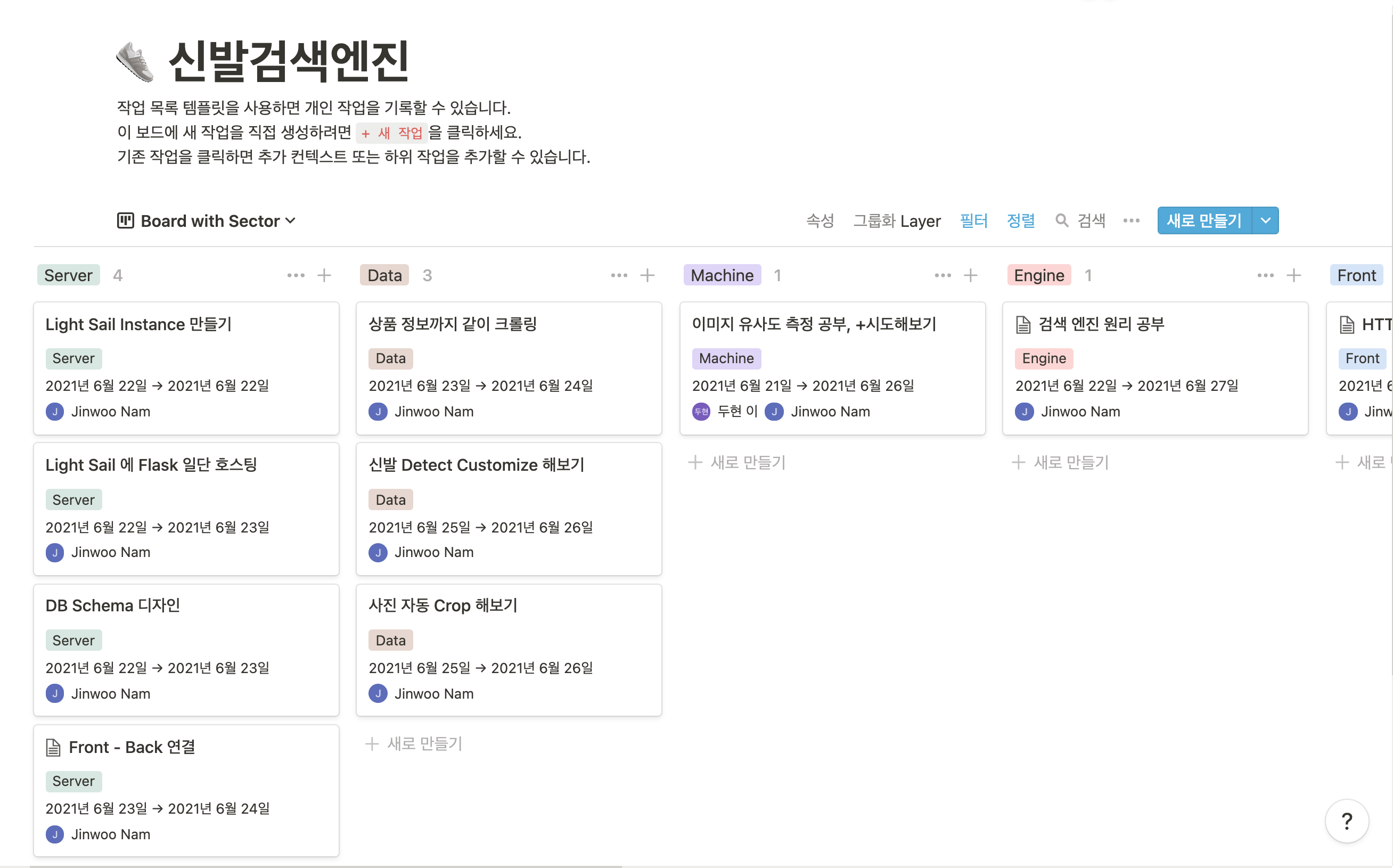This screenshot has width=1393, height=868.
Task: Click the Machine column color tag
Action: pyautogui.click(x=722, y=275)
